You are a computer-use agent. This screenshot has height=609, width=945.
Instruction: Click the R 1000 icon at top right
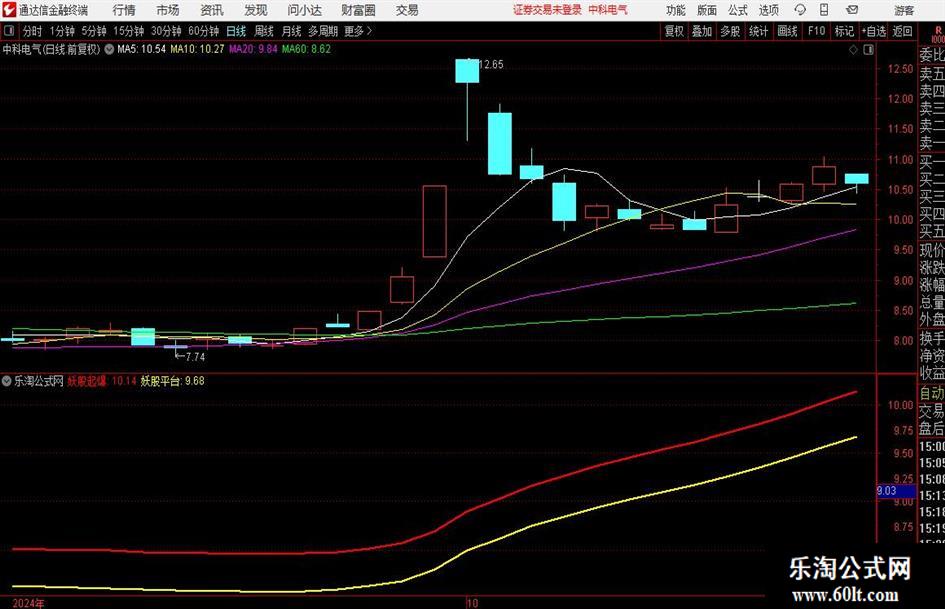[x=938, y=33]
